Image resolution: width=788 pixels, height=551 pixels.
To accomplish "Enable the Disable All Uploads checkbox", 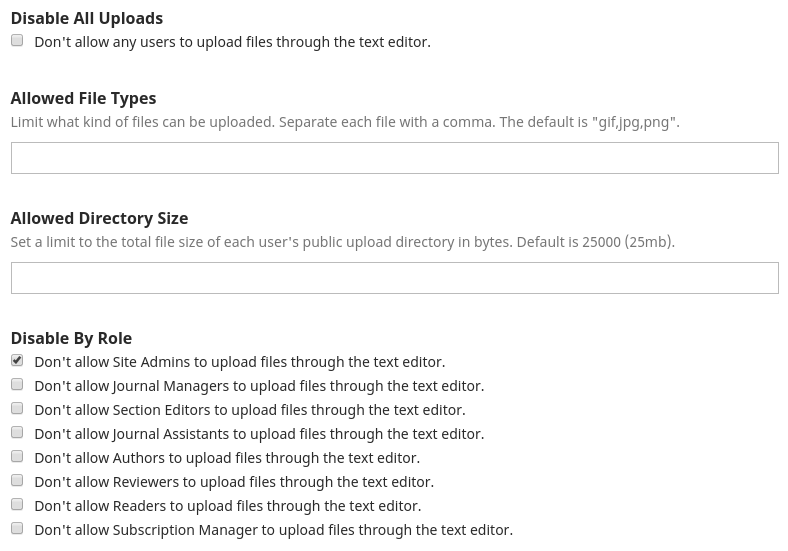I will (17, 41).
